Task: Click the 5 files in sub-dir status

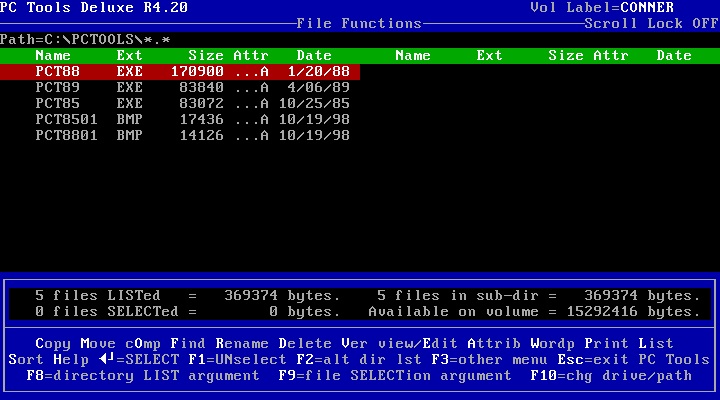Action: [539, 295]
